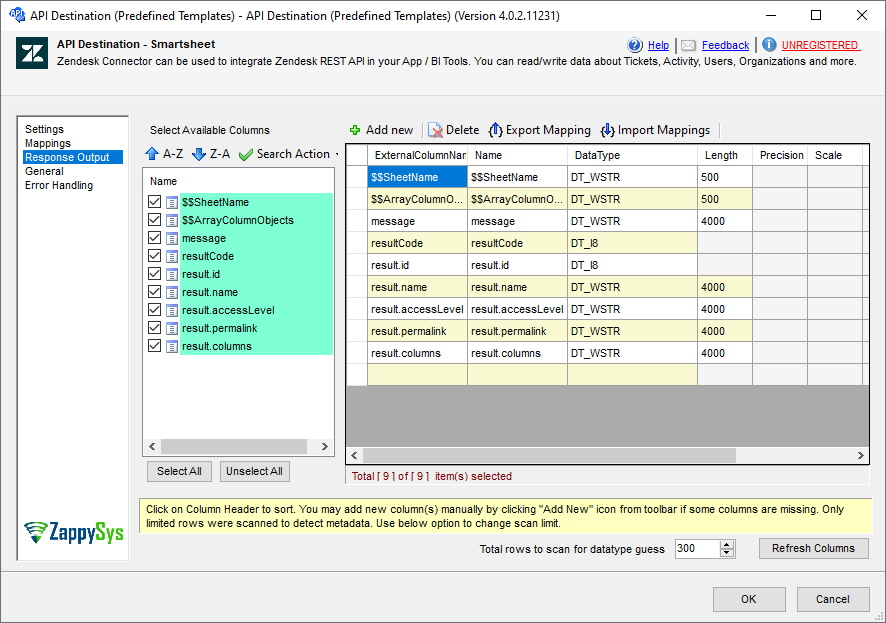The width and height of the screenshot is (886, 623).
Task: Open the Error Handling section
Action: (x=59, y=185)
